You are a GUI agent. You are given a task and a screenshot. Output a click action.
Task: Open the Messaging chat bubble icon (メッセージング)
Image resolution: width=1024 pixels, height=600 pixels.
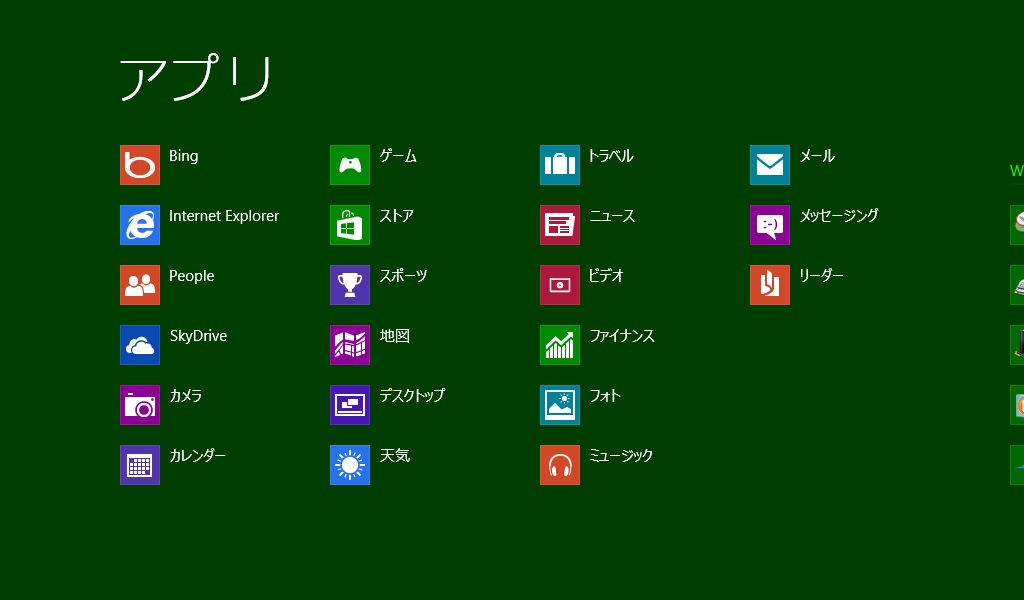click(770, 225)
